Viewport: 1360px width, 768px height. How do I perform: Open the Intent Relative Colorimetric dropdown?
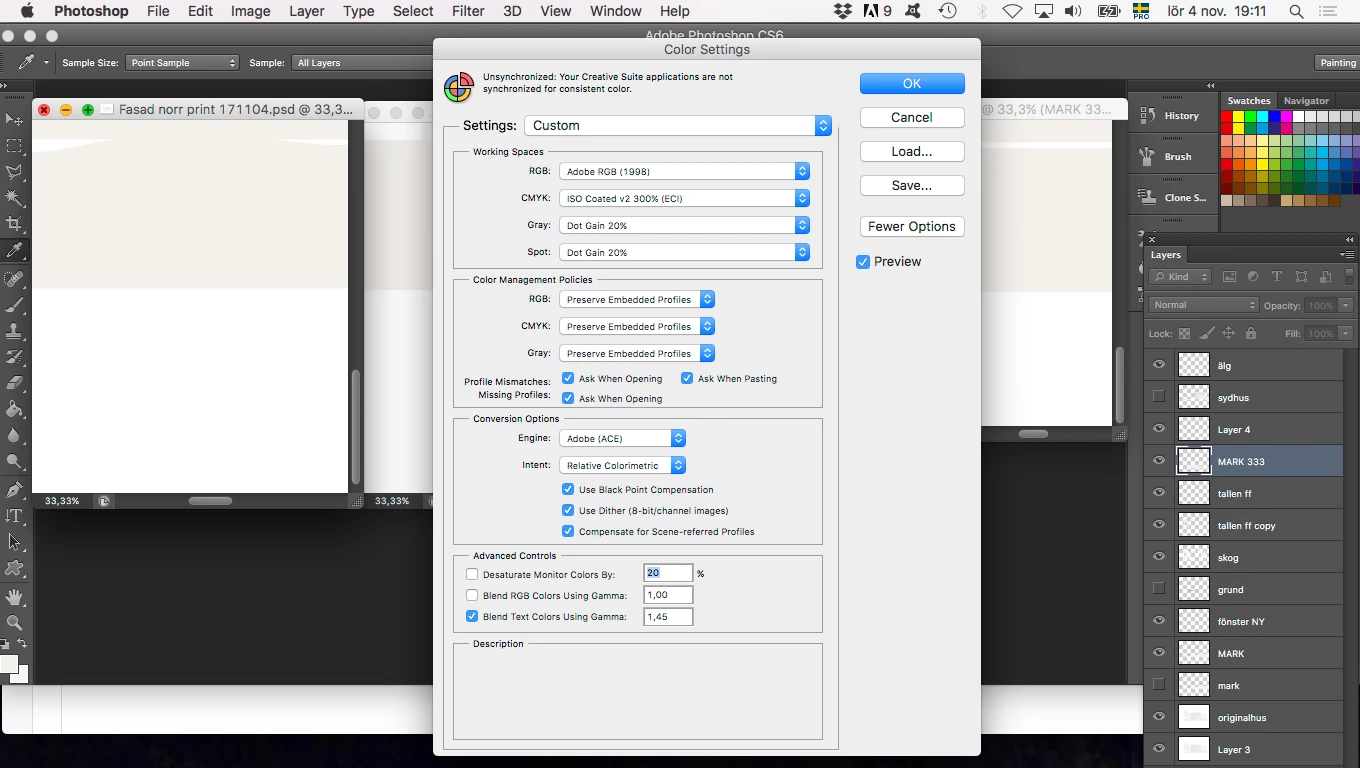tap(622, 465)
